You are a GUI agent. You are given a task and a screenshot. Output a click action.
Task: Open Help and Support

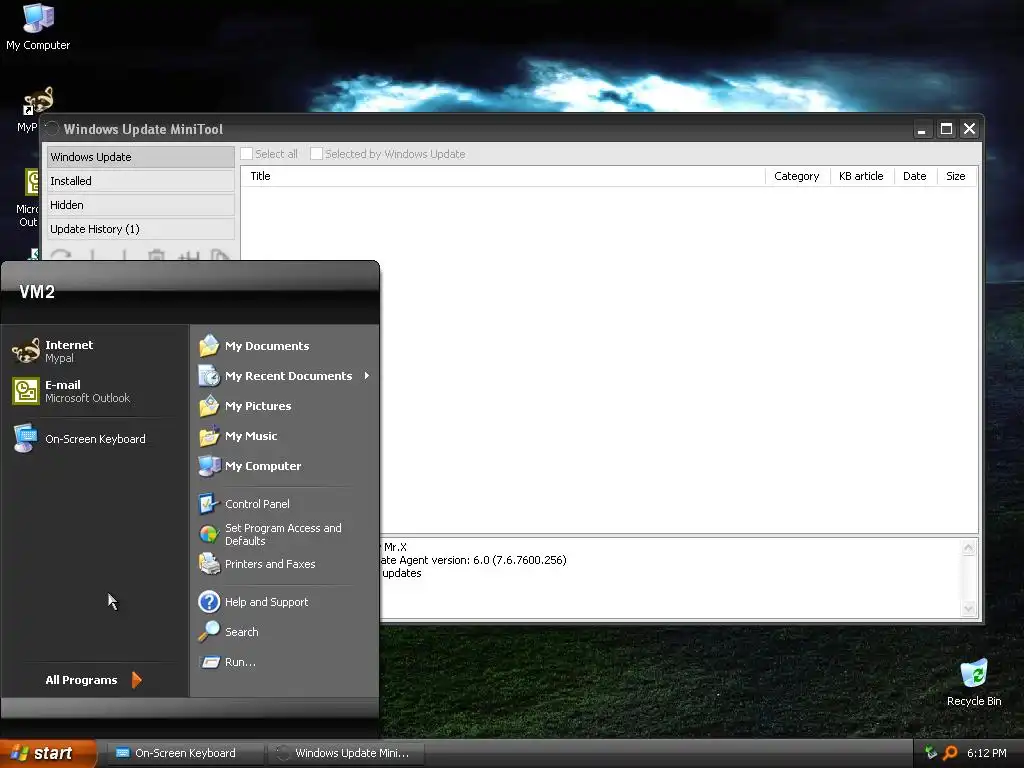[x=285, y=601]
